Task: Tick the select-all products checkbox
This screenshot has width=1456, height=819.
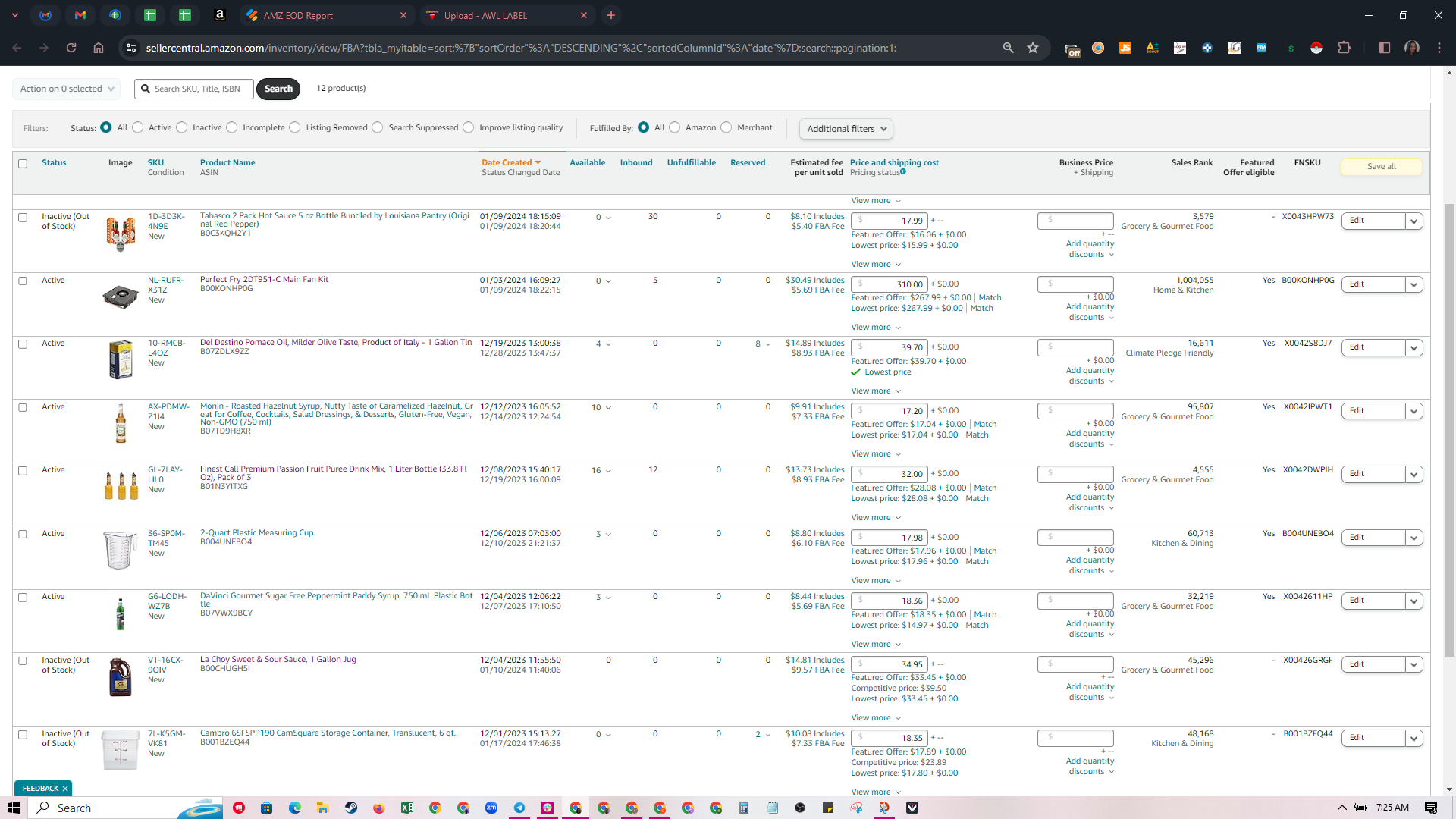Action: pyautogui.click(x=23, y=164)
